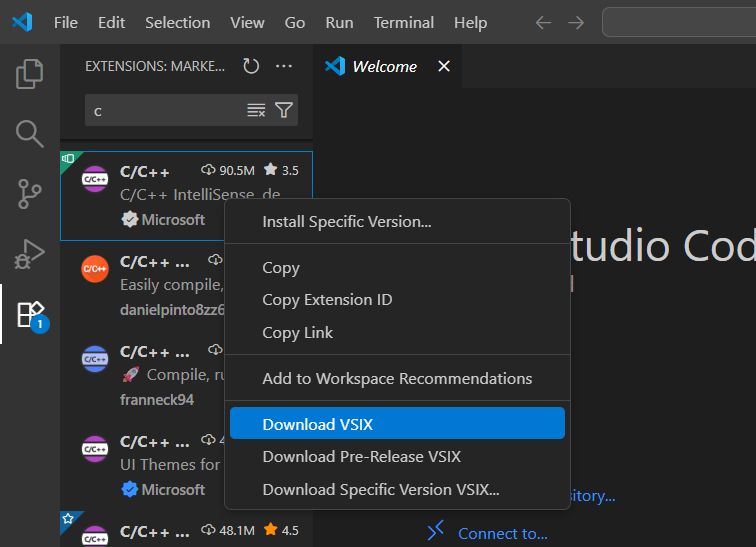
Task: Choose Install Specific Version option
Action: tap(346, 221)
